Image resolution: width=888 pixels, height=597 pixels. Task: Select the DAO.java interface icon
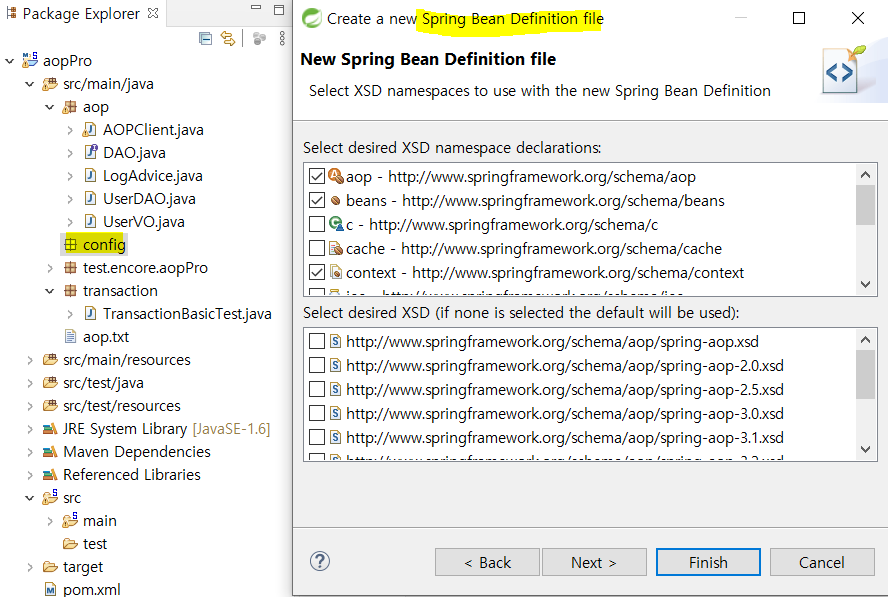tap(91, 152)
